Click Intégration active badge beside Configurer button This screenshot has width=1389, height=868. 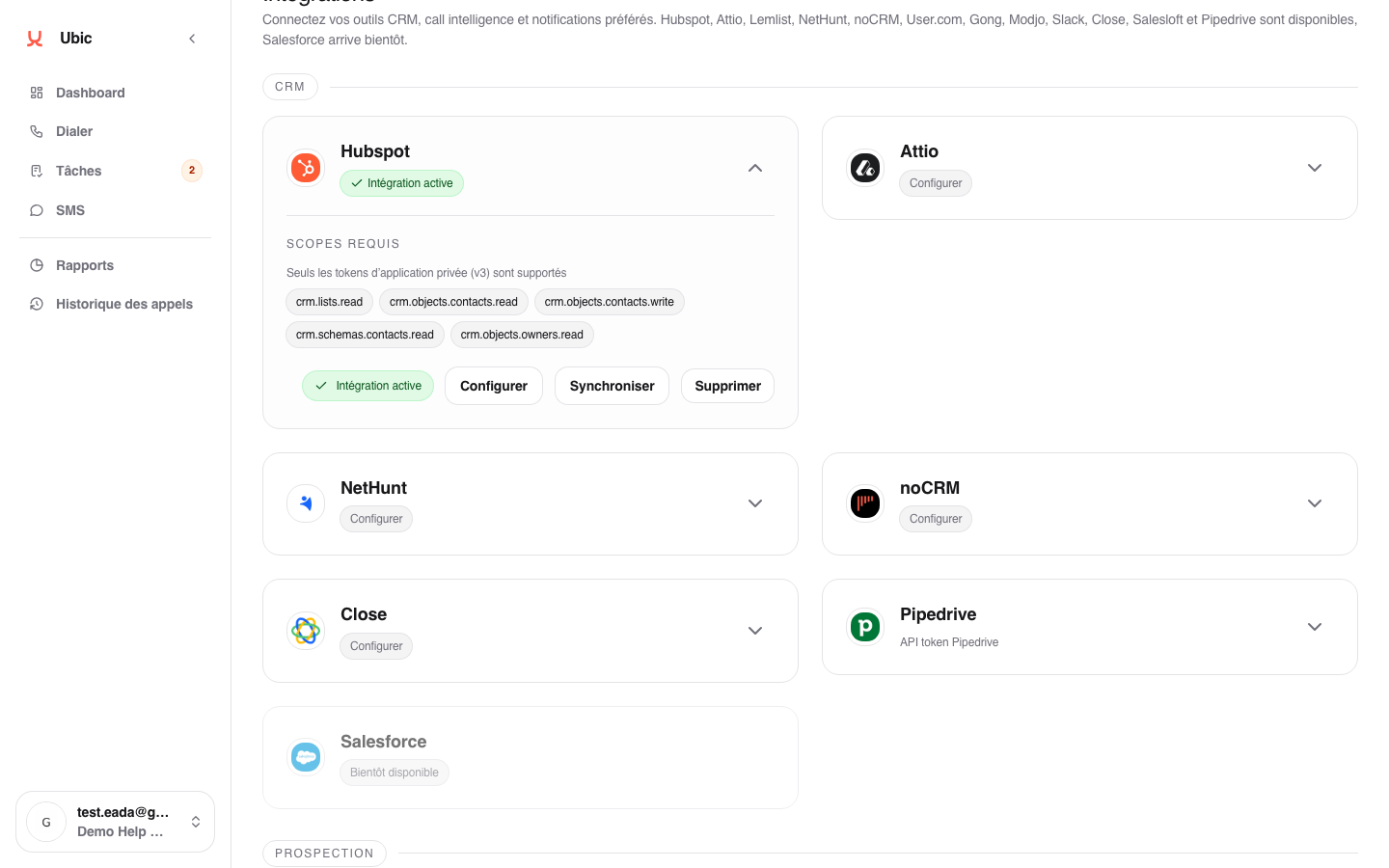click(368, 386)
